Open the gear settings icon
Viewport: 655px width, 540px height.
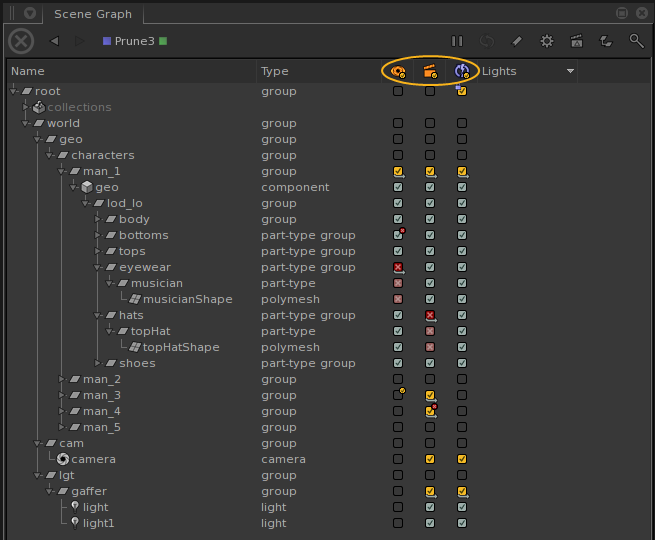(547, 41)
